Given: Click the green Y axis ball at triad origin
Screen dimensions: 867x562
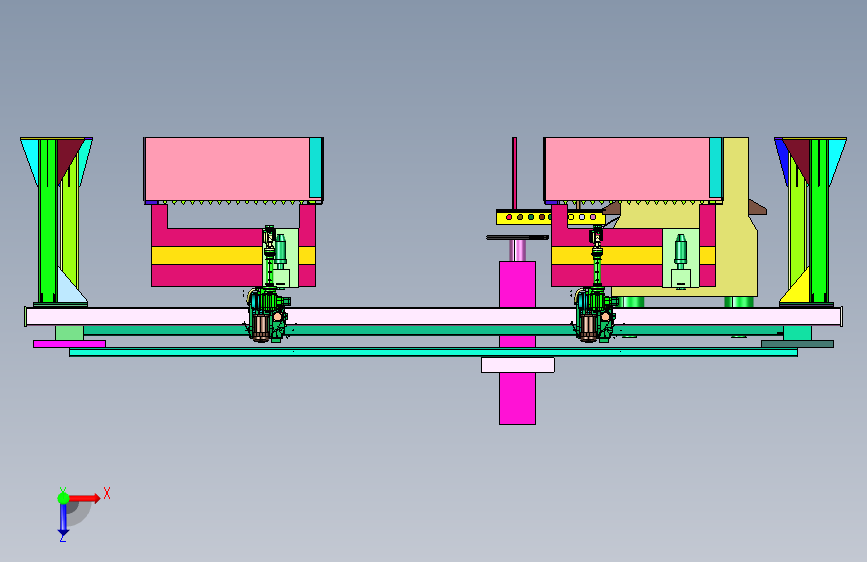Looking at the screenshot, I should click(63, 498).
